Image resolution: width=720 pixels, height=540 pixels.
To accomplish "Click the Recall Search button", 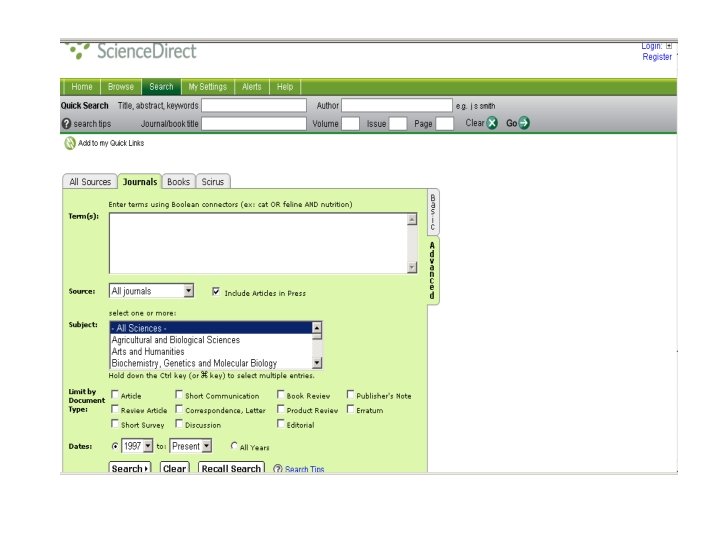I will point(231,468).
